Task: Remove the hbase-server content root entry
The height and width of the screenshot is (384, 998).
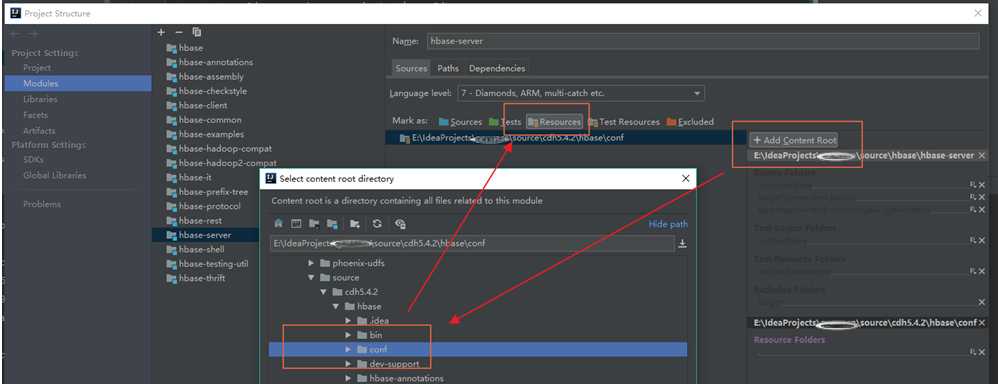Action: (x=981, y=155)
